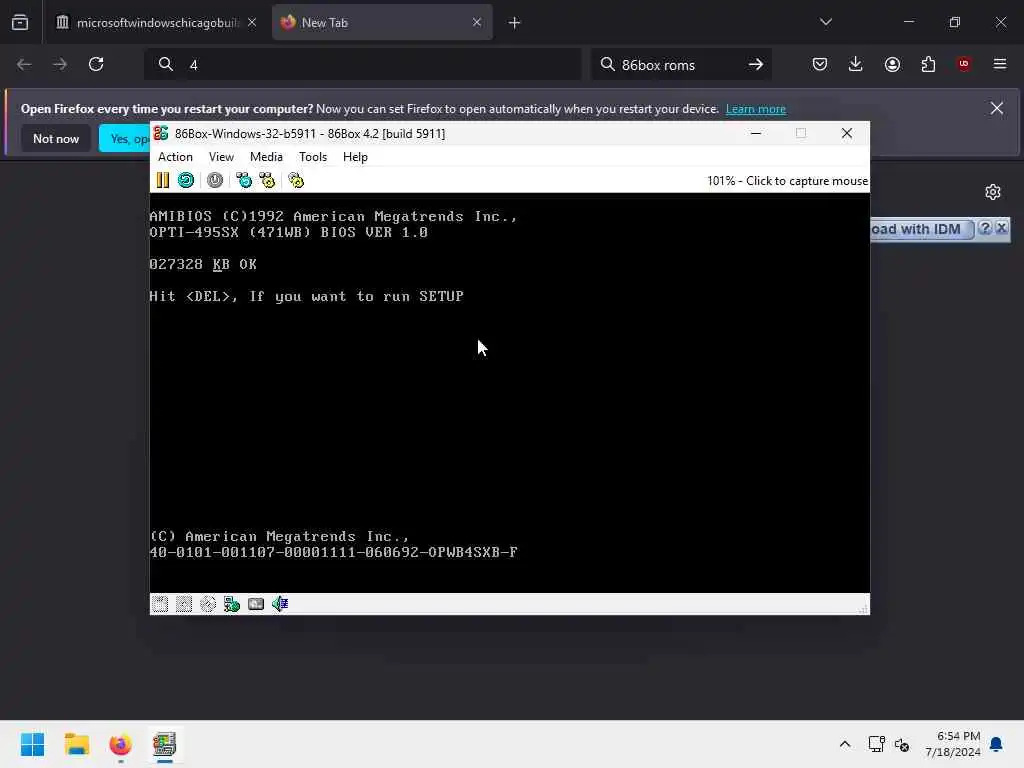Close the IDM download panel
Viewport: 1024px width, 768px height.
(1001, 228)
